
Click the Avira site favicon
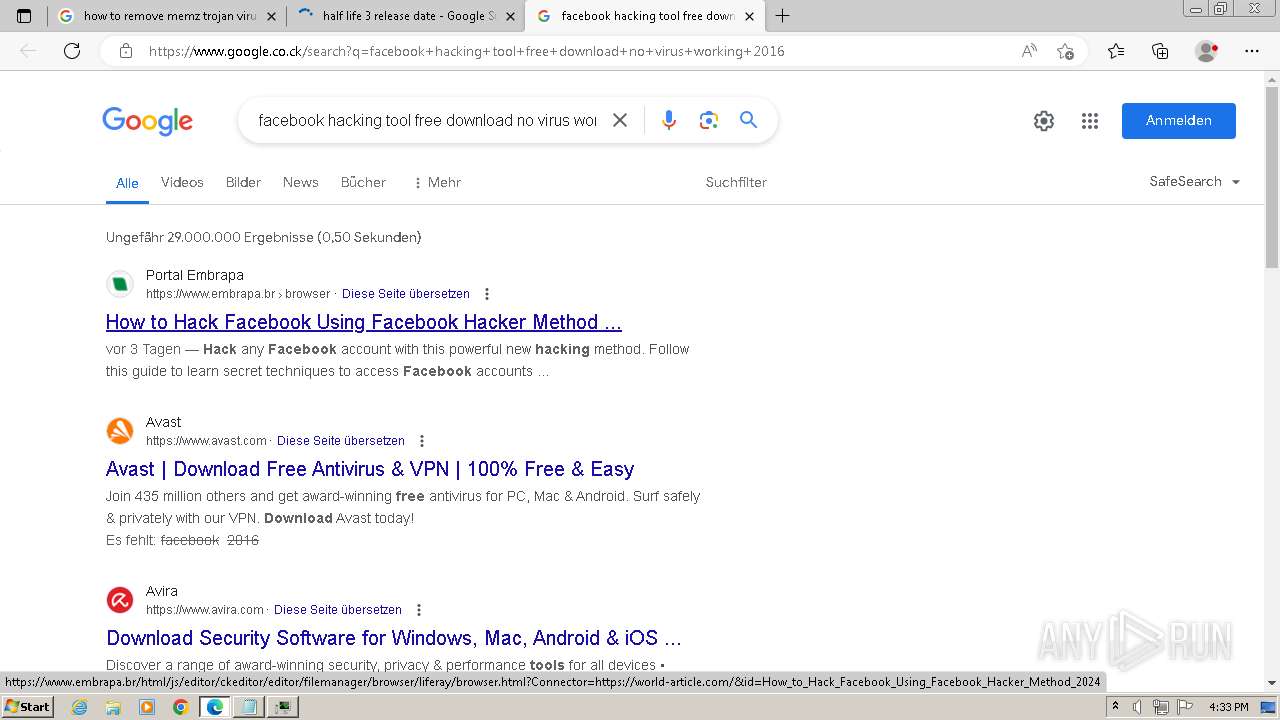(x=120, y=600)
